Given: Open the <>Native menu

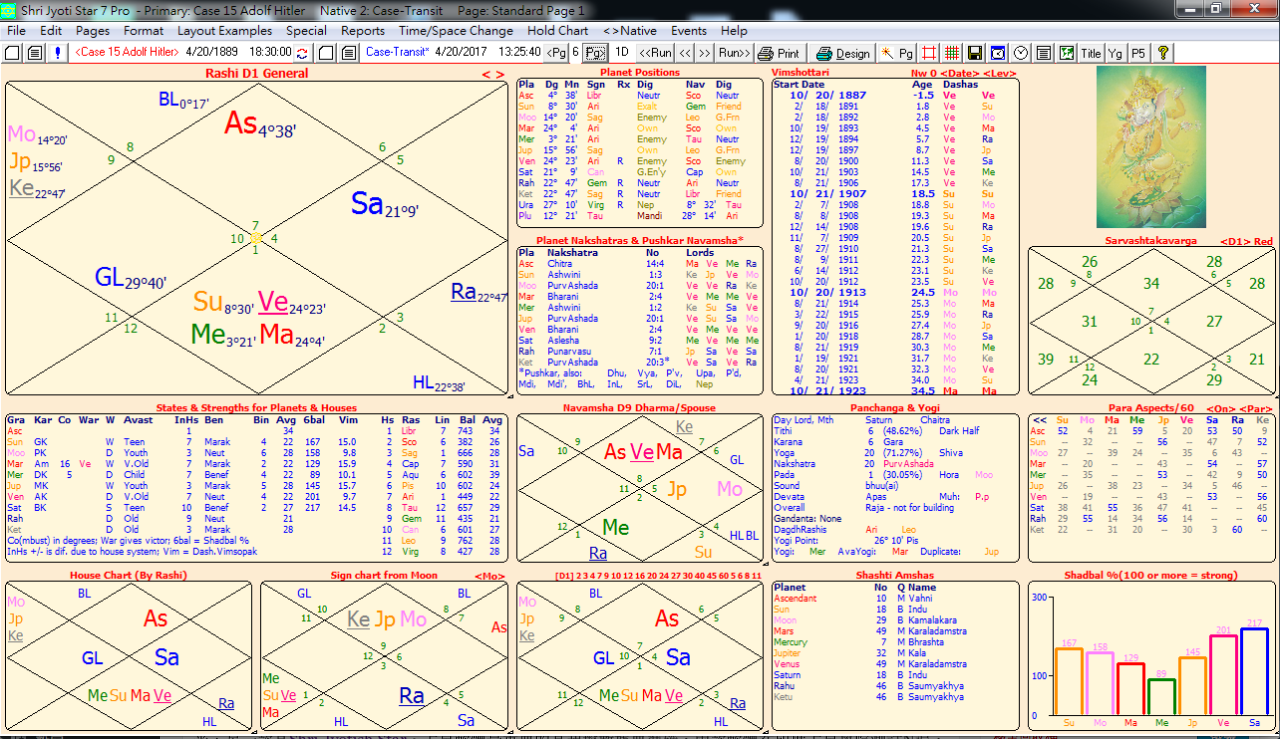Looking at the screenshot, I should click(x=630, y=31).
